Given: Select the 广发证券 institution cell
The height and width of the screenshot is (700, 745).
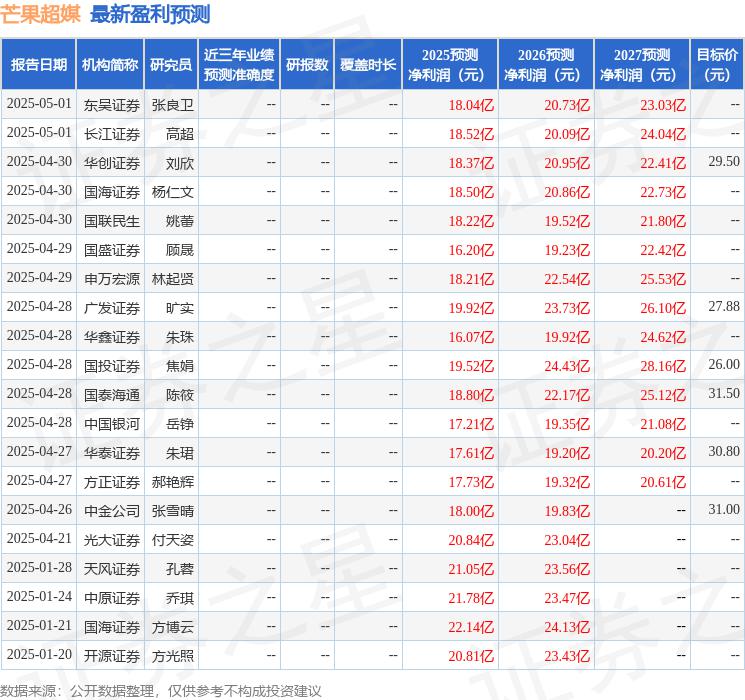Looking at the screenshot, I should pyautogui.click(x=112, y=308).
